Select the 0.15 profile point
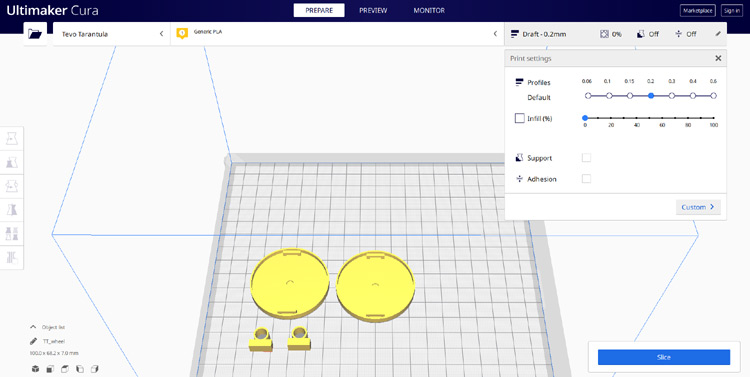Image resolution: width=750 pixels, height=377 pixels. (630, 96)
